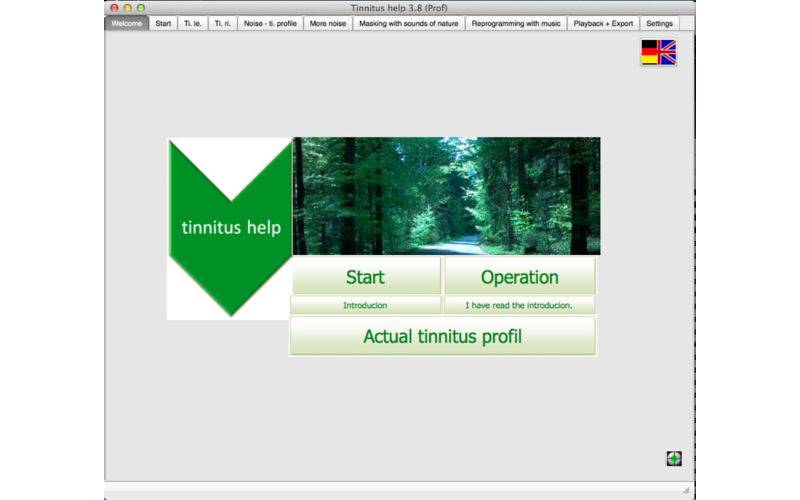
Task: Switch language to British flag
Action: point(667,53)
